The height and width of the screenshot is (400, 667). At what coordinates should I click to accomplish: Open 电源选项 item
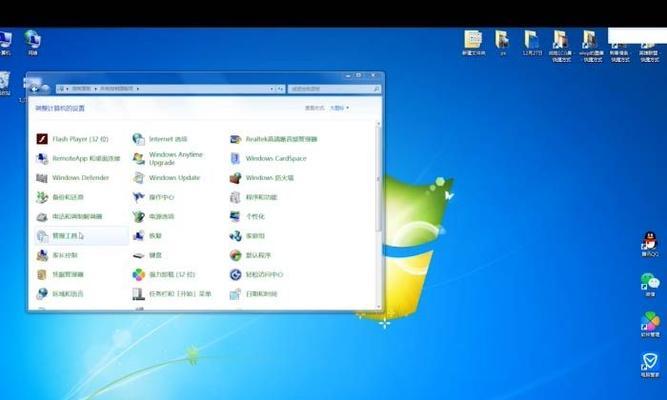(154, 217)
